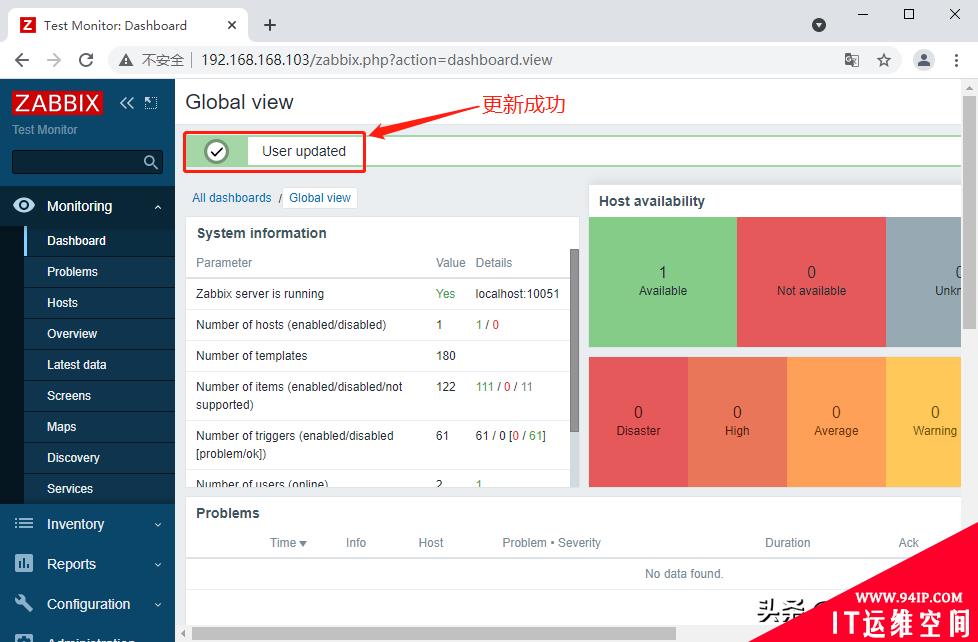
Task: Open Overview in Monitoring menu
Action: tap(100, 334)
